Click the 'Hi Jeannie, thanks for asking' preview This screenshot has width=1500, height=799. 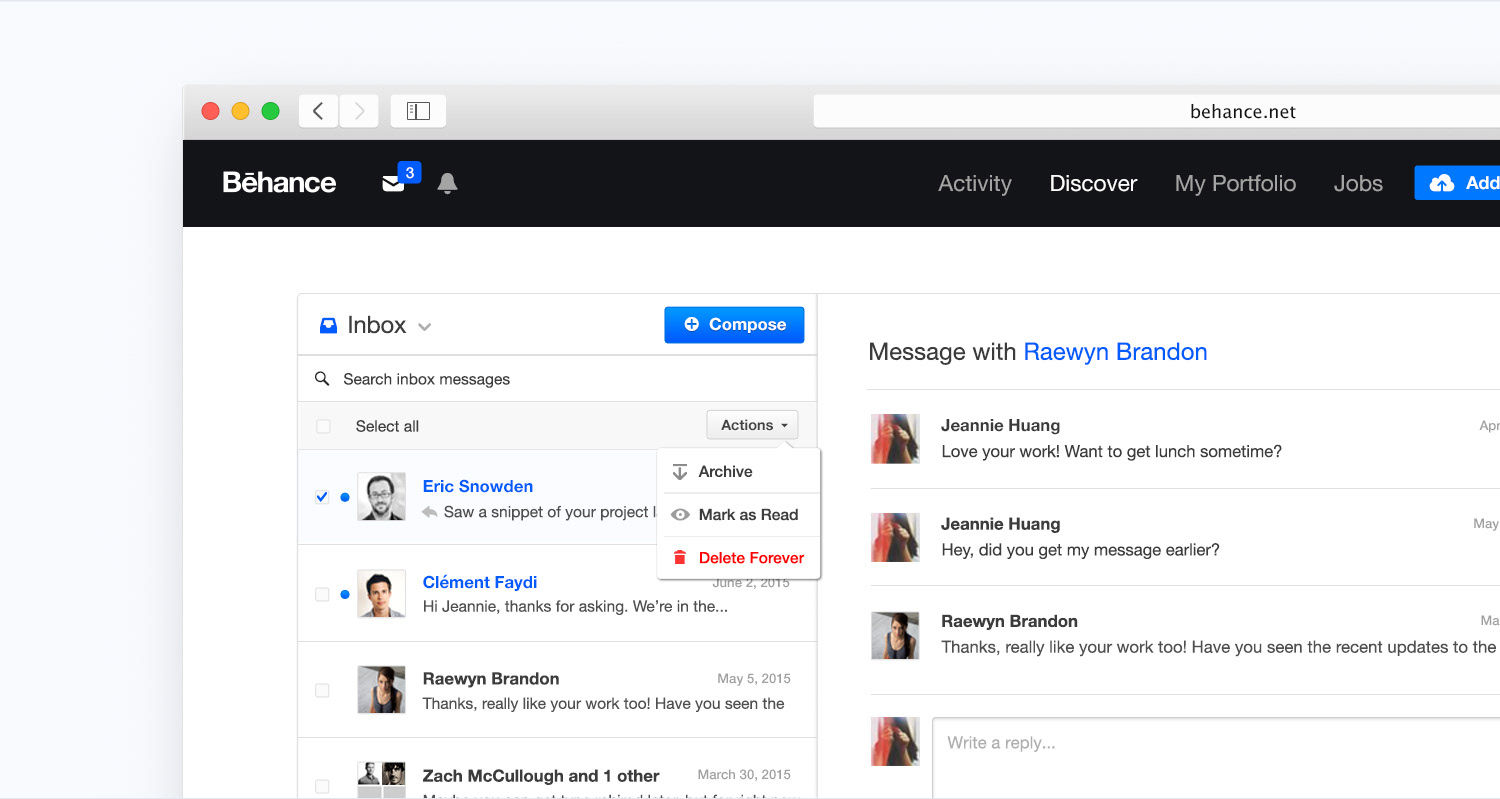pyautogui.click(x=575, y=606)
